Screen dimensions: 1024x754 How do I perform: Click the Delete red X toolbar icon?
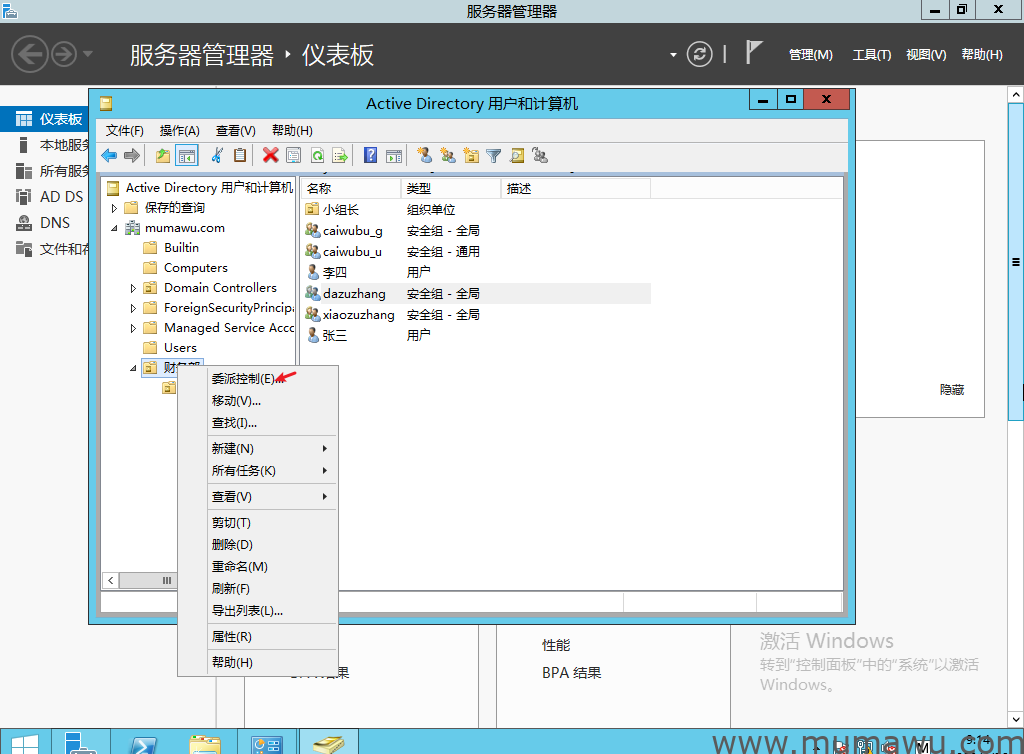click(271, 155)
